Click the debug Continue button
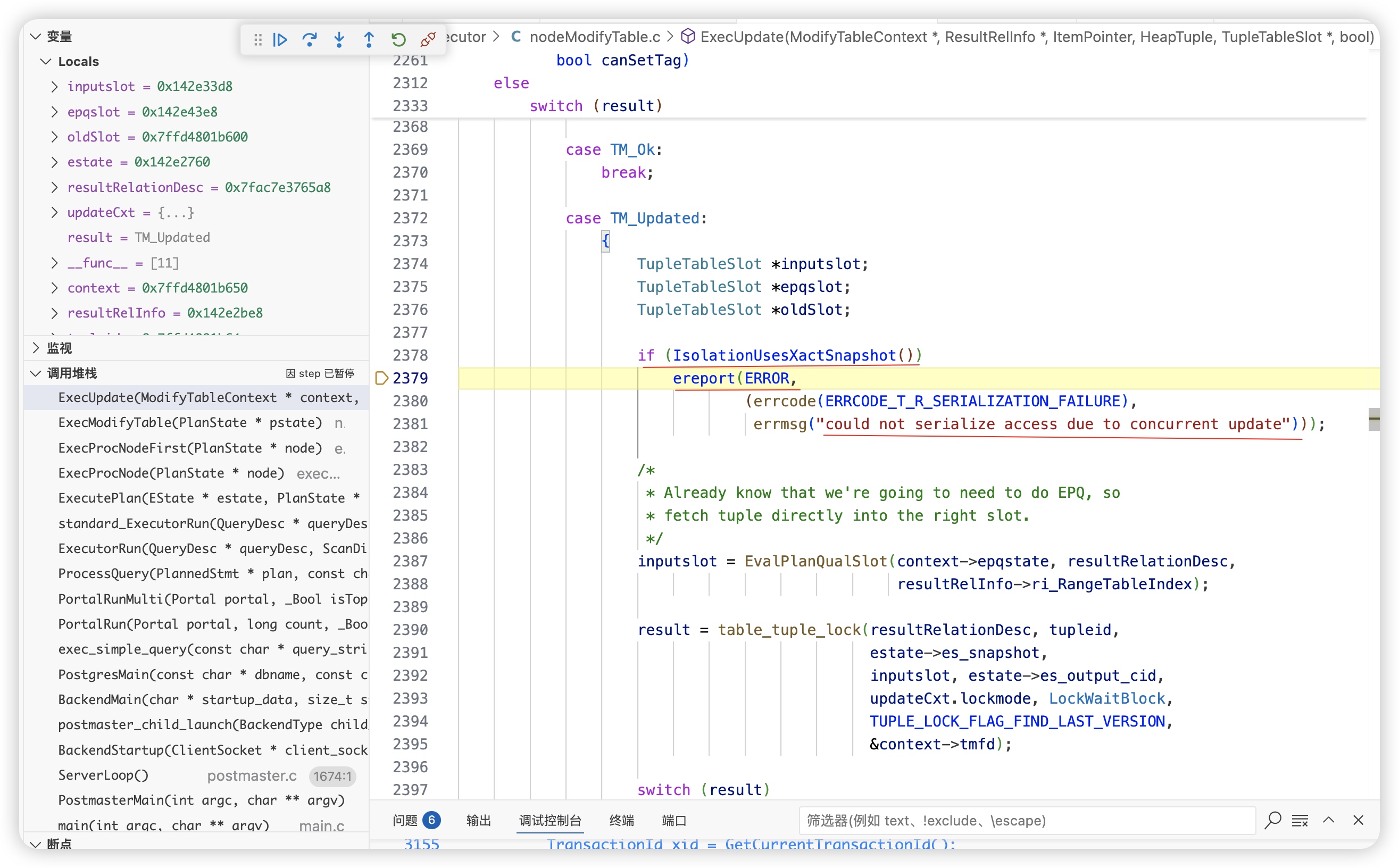1399x868 pixels. point(280,39)
